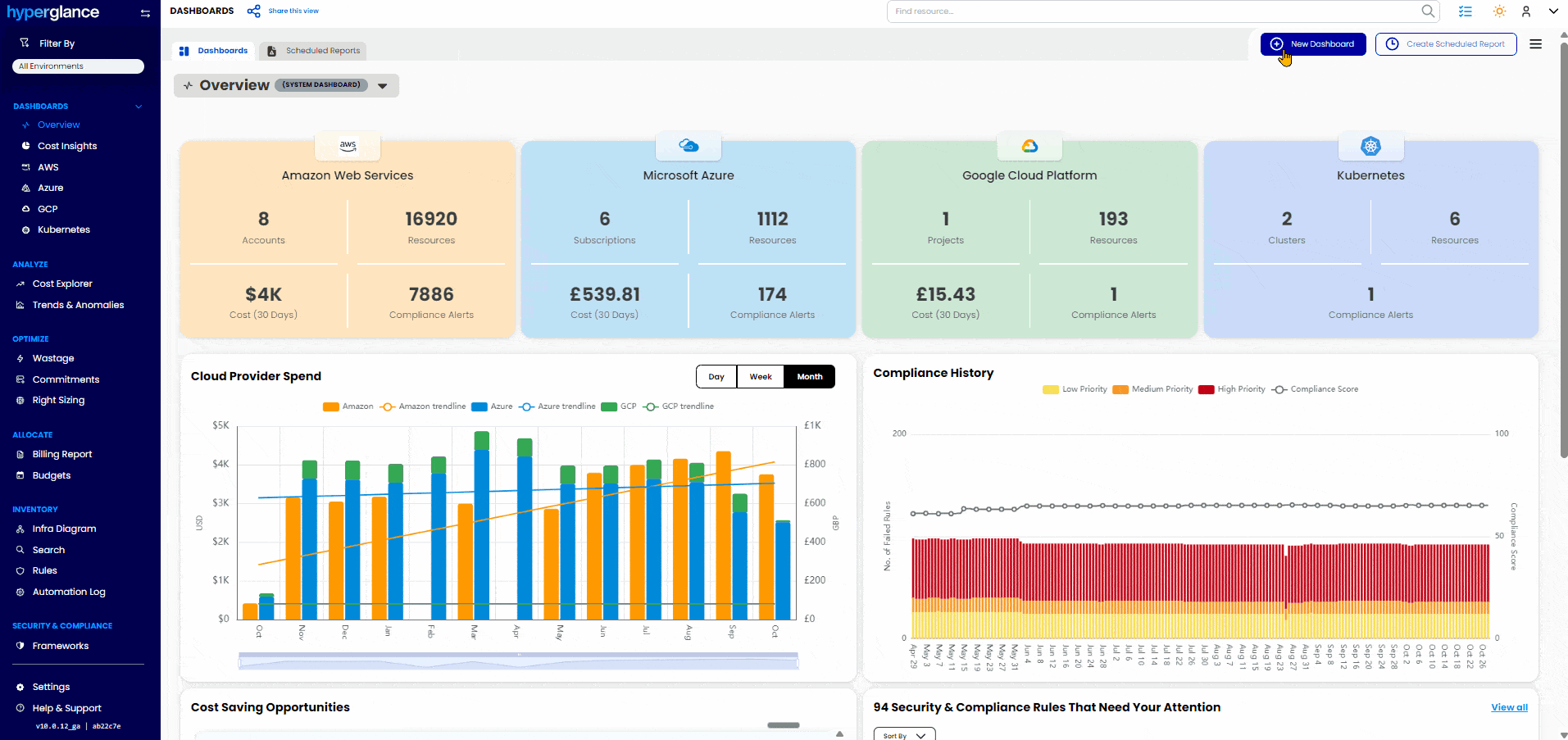Click the View all link
This screenshot has height=740, width=1568.
click(1509, 707)
